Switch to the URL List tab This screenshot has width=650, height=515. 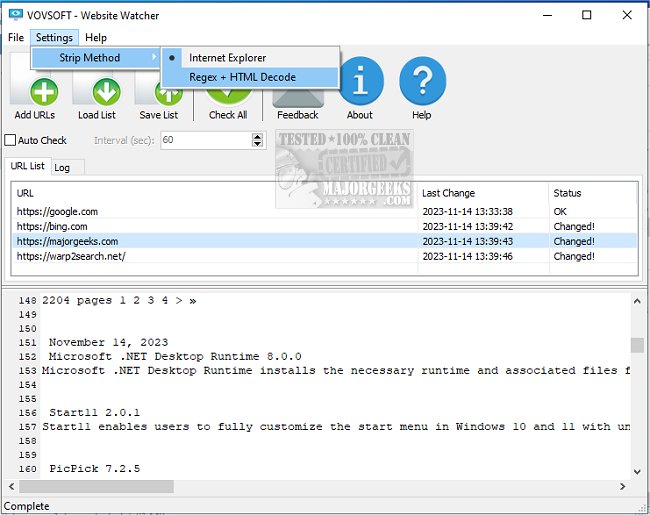click(27, 166)
